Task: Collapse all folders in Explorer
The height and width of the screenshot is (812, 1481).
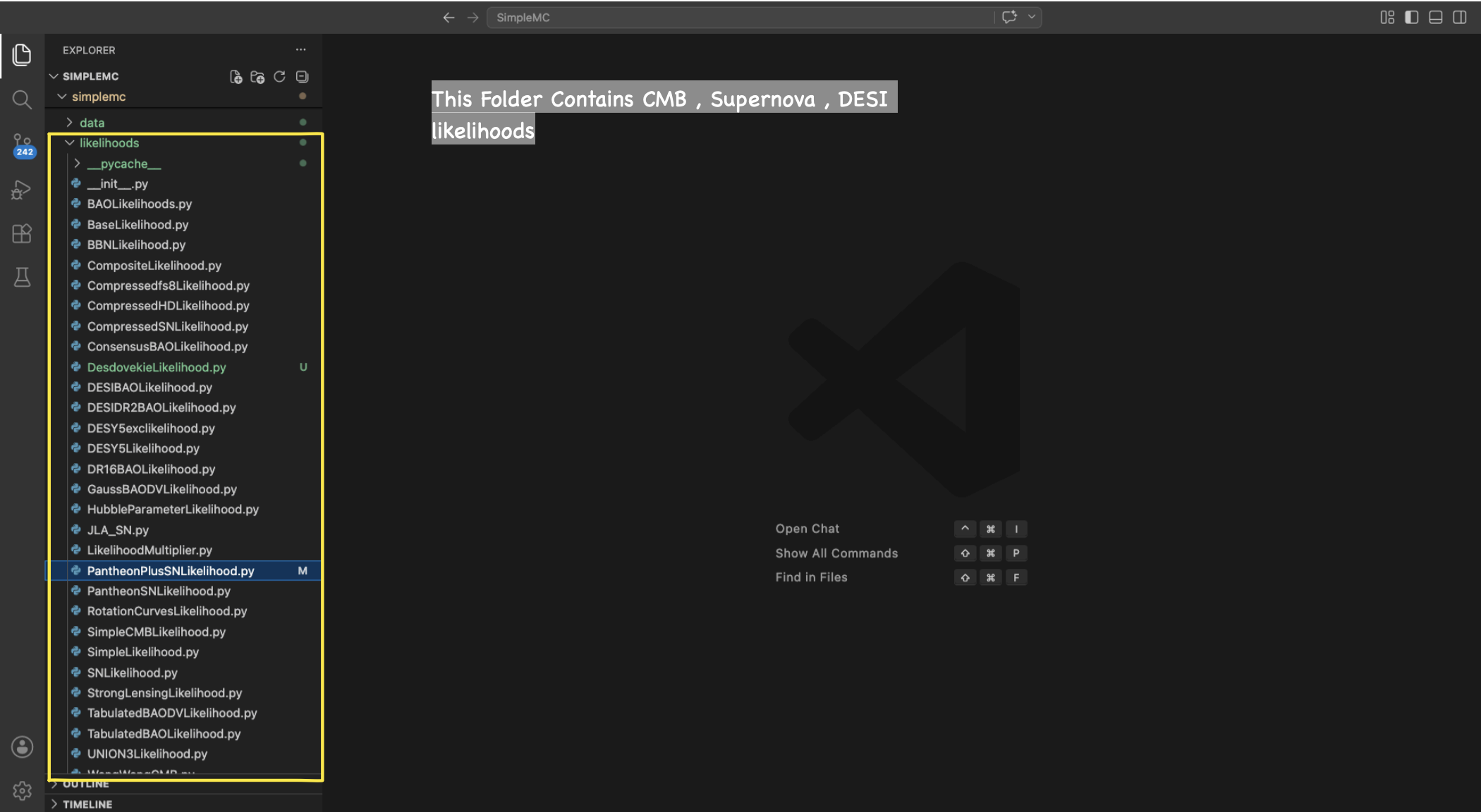Action: click(x=302, y=77)
